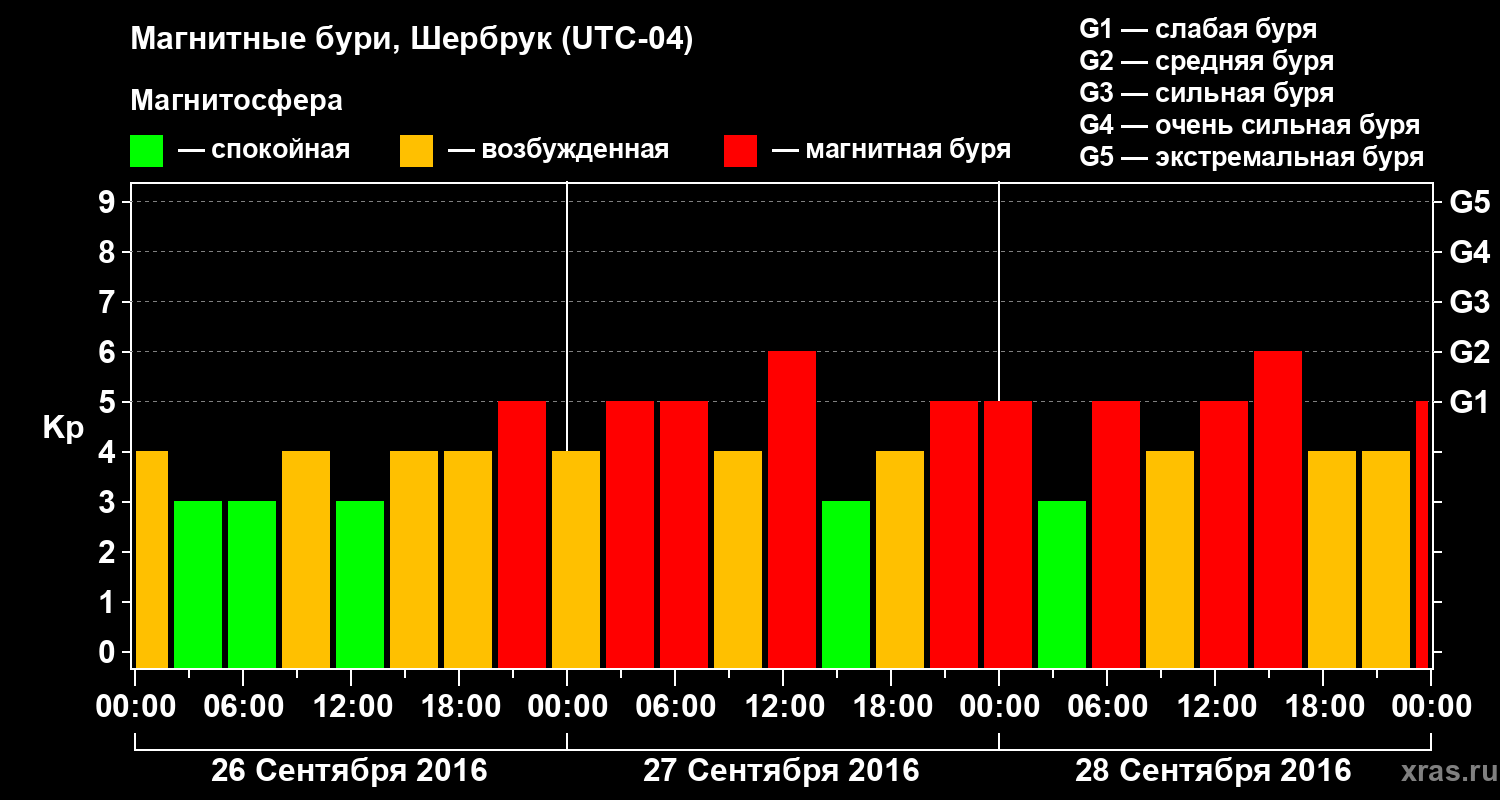Click the 'G1 — слабая буря' line
Screen dimensions: 1500x800
coord(1198,29)
